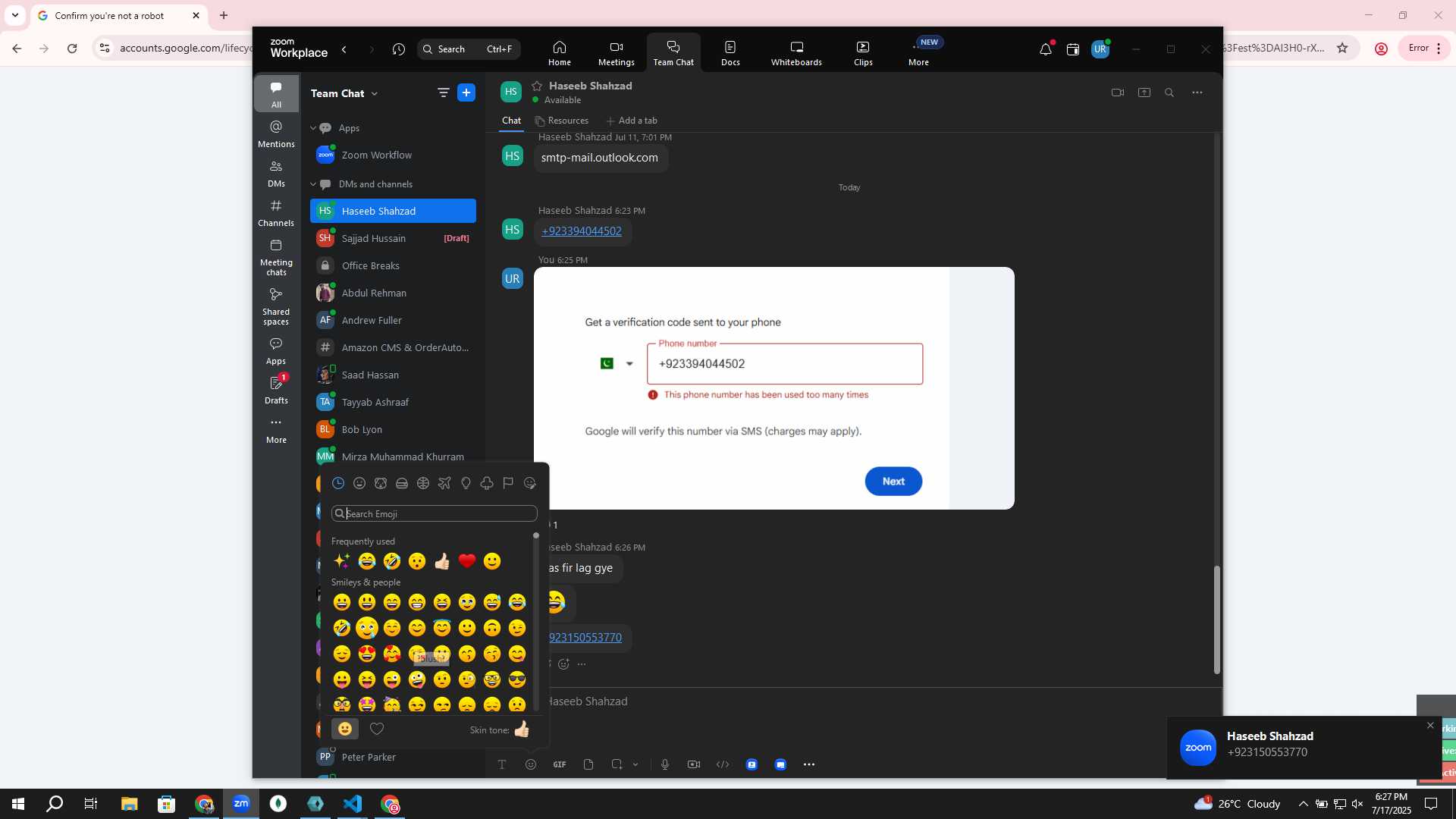Toggle text formatting in composer
This screenshot has height=819, width=1456.
coord(502,764)
